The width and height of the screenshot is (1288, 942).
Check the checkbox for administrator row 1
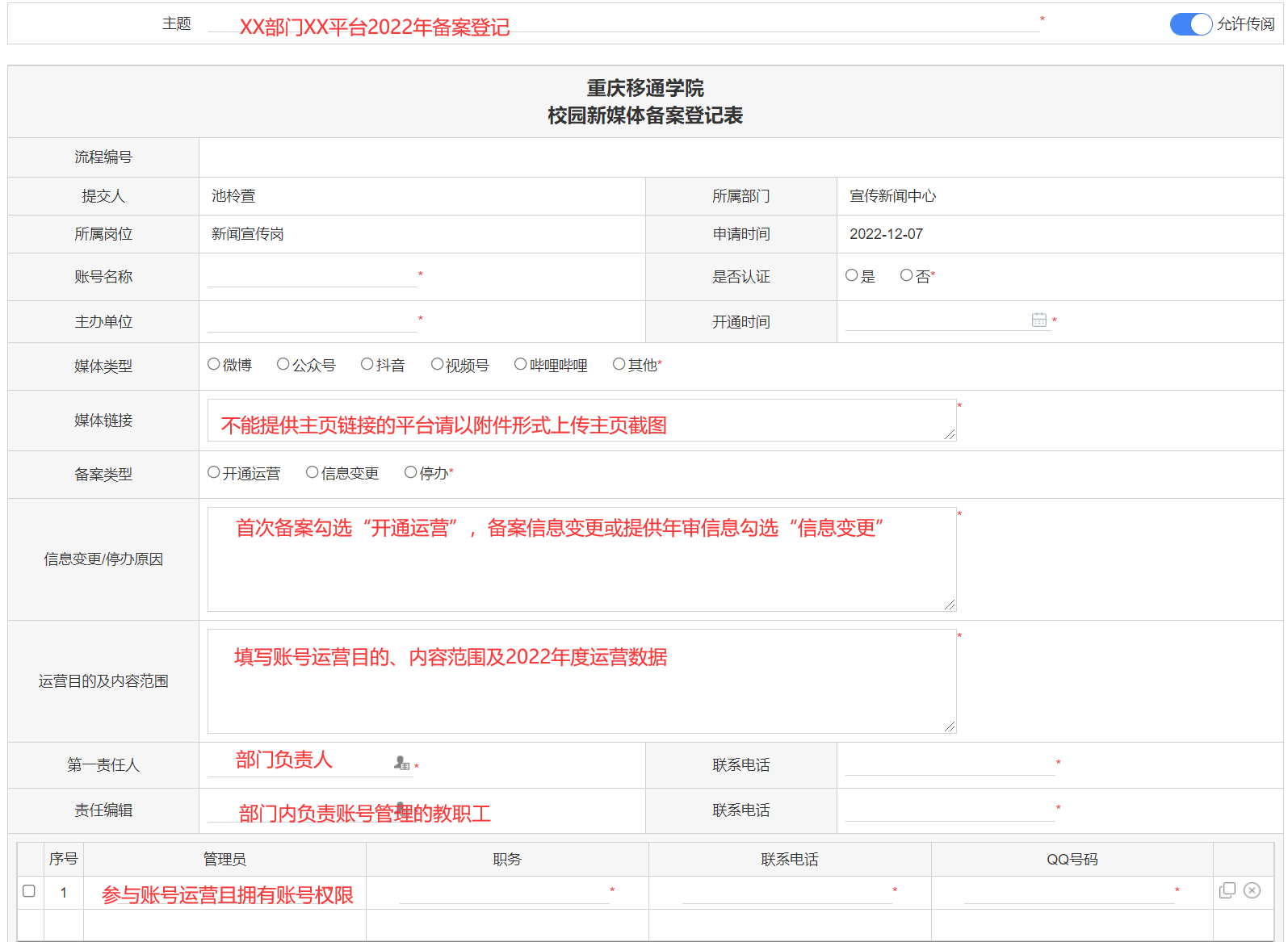(29, 891)
